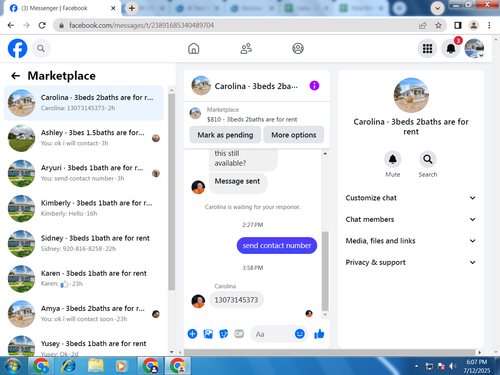Open Ashley 3bes 1.5baths conversation
The width and height of the screenshot is (500, 375).
click(84, 138)
